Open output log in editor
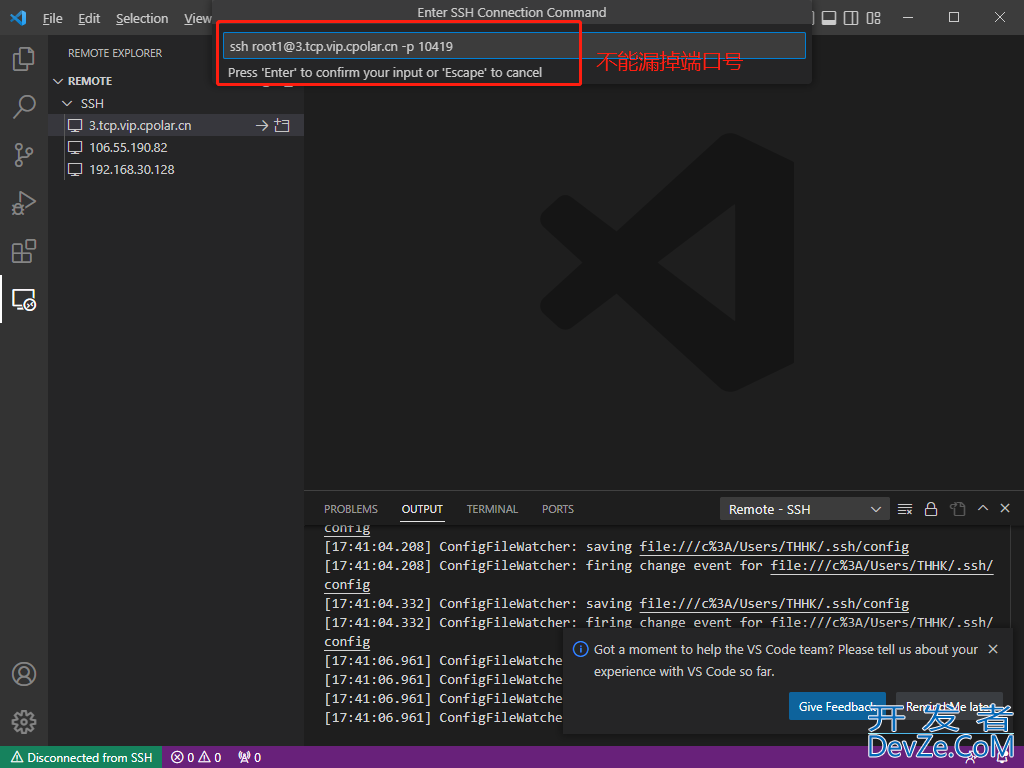1024x768 pixels. pos(957,509)
